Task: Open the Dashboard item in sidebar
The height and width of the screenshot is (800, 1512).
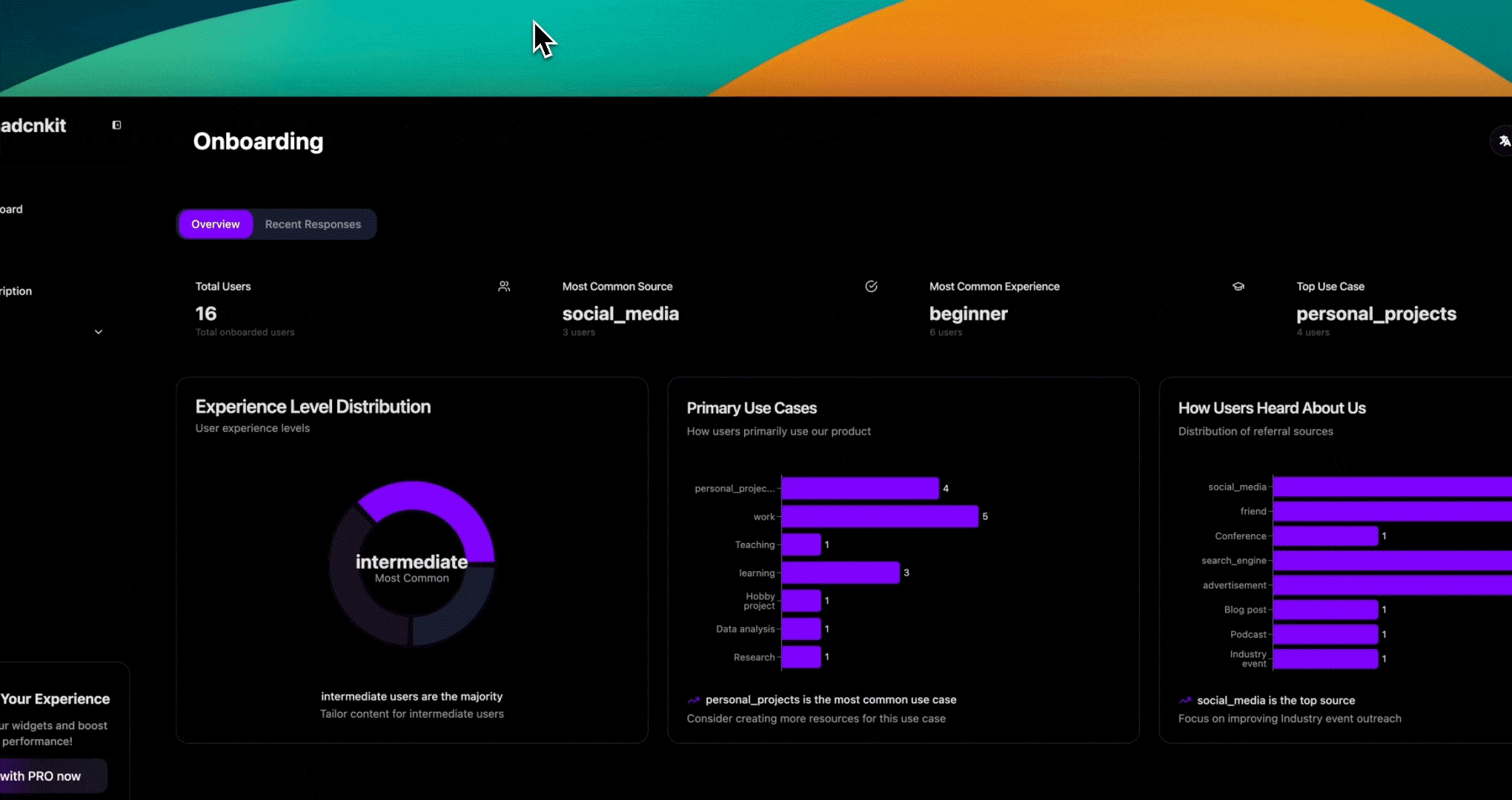Action: [11, 209]
